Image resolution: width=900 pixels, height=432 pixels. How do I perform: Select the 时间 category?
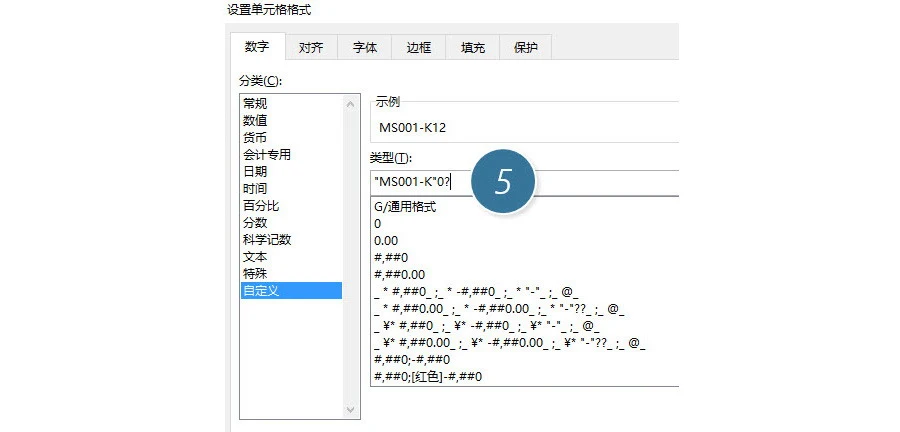tap(292, 189)
